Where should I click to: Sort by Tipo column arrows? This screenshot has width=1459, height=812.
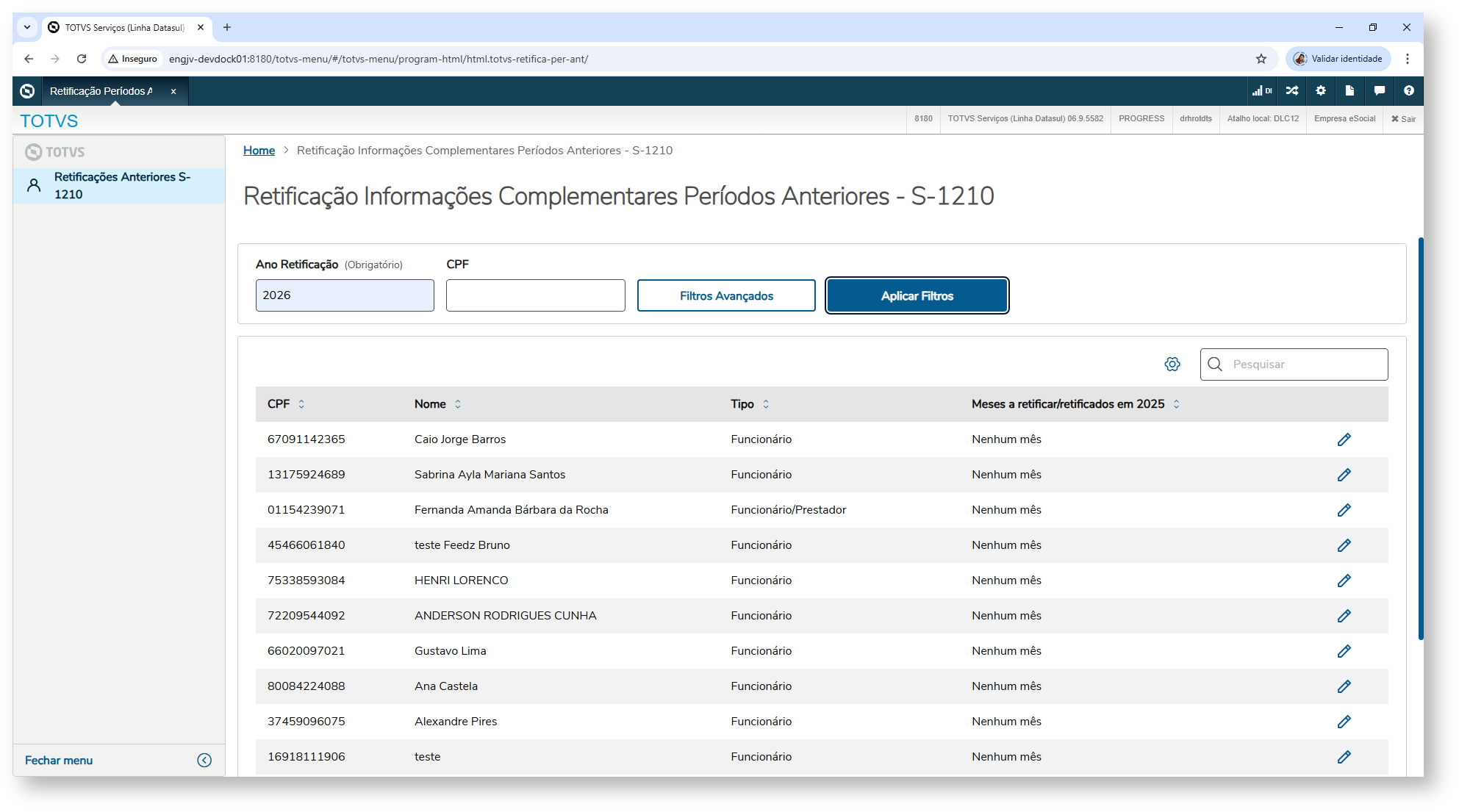pyautogui.click(x=766, y=404)
